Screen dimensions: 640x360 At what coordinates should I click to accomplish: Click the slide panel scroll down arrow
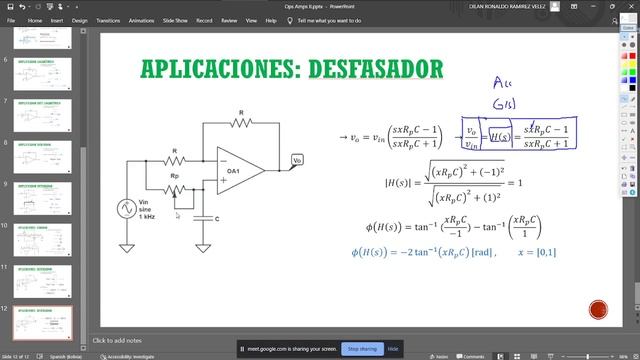(x=83, y=348)
